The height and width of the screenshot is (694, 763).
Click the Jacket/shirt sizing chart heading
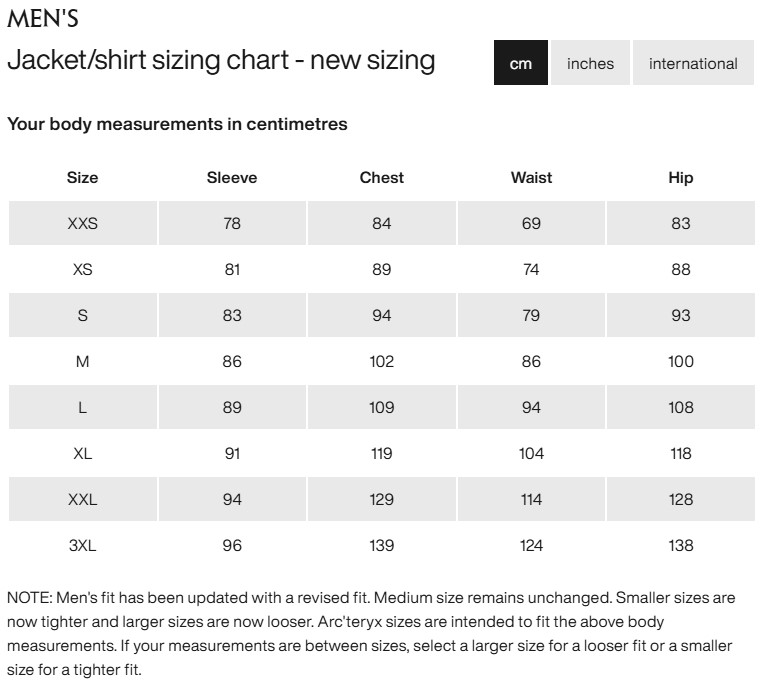221,60
